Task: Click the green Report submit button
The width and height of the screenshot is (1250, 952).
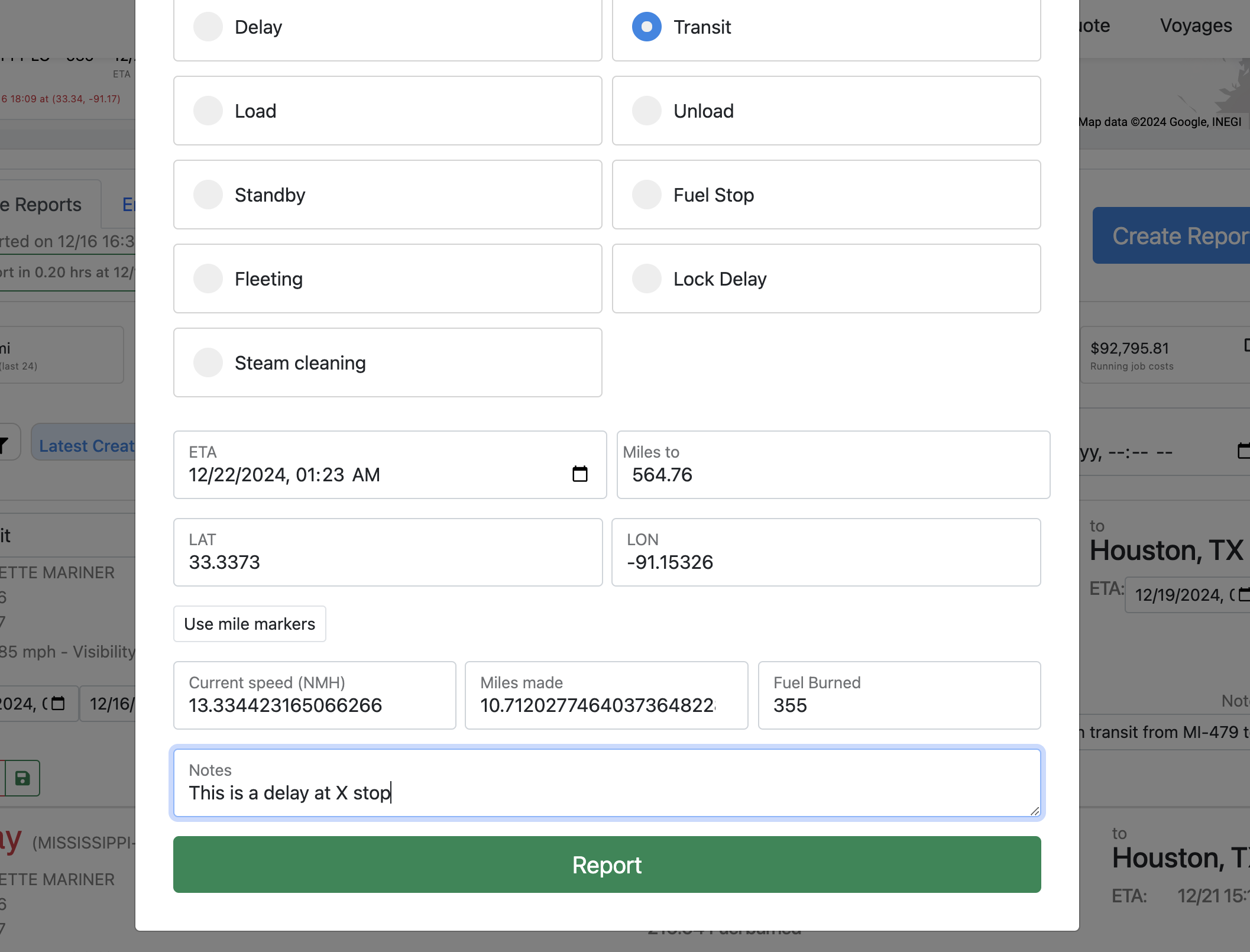Action: pos(607,864)
